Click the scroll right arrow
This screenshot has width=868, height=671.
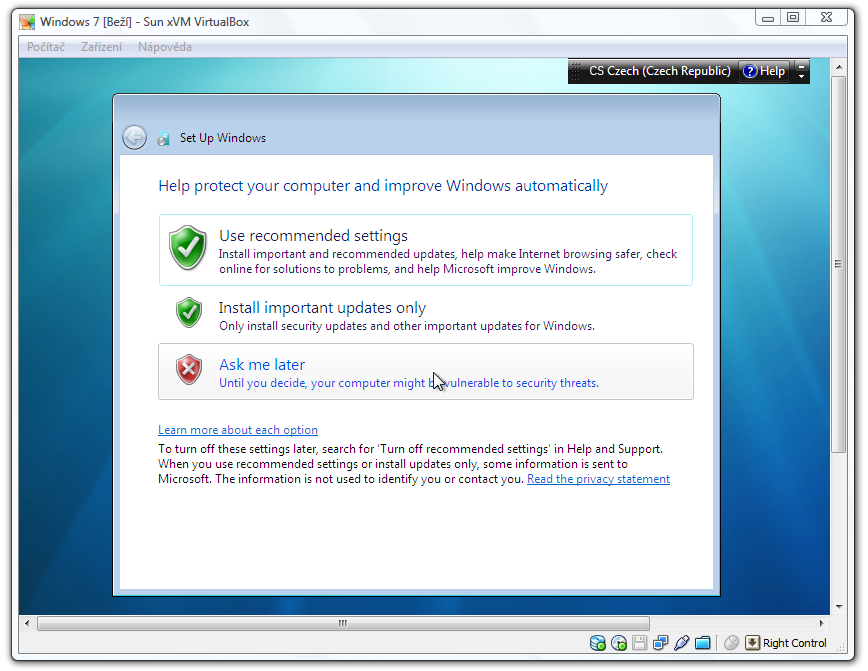(822, 623)
